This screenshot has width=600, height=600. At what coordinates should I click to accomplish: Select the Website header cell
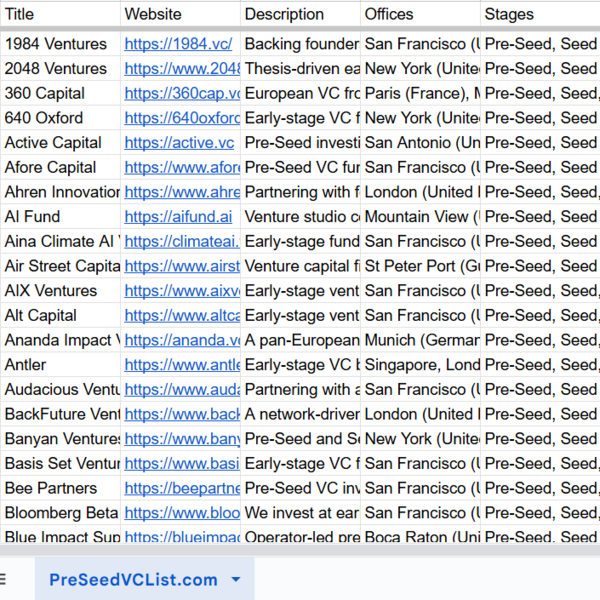pos(180,14)
